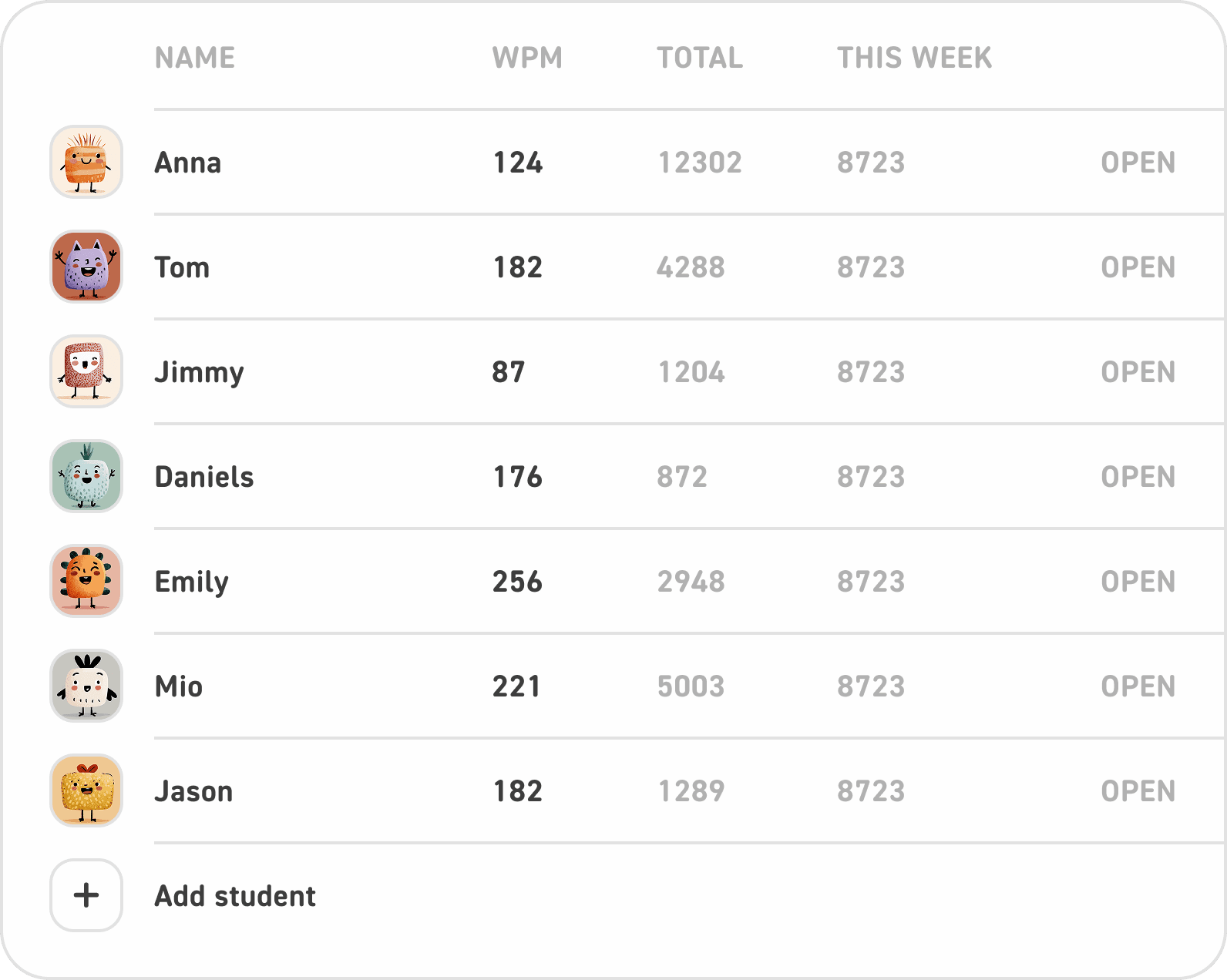Open Anna's student record
Viewport: 1227px width, 980px height.
[1138, 163]
